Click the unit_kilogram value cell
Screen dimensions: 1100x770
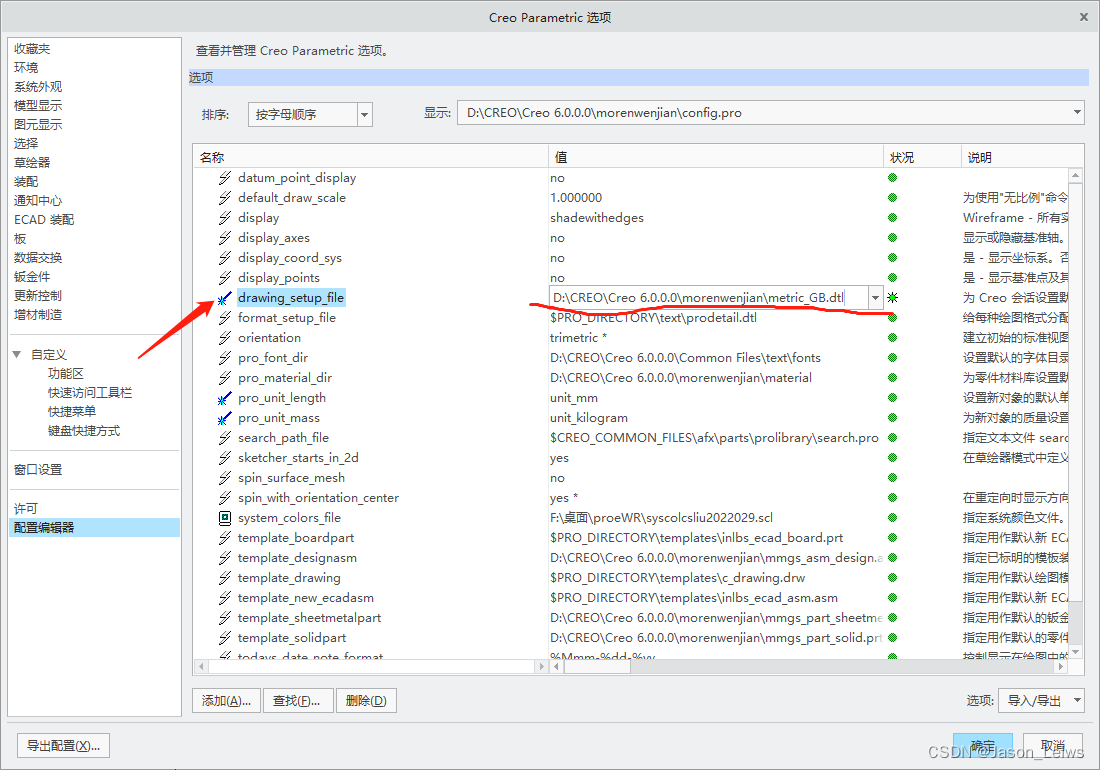click(x=589, y=418)
